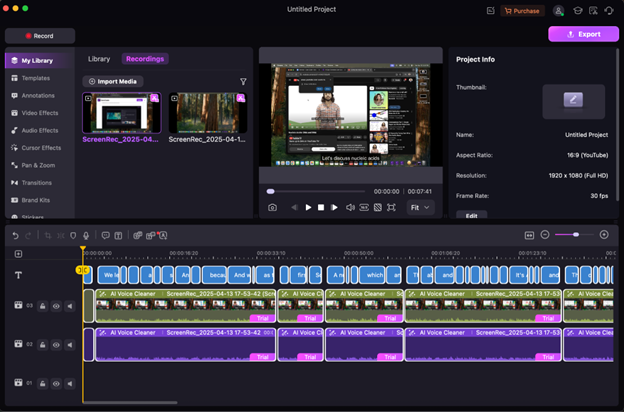Click the Export button
Image resolution: width=624 pixels, height=412 pixels.
coord(583,34)
